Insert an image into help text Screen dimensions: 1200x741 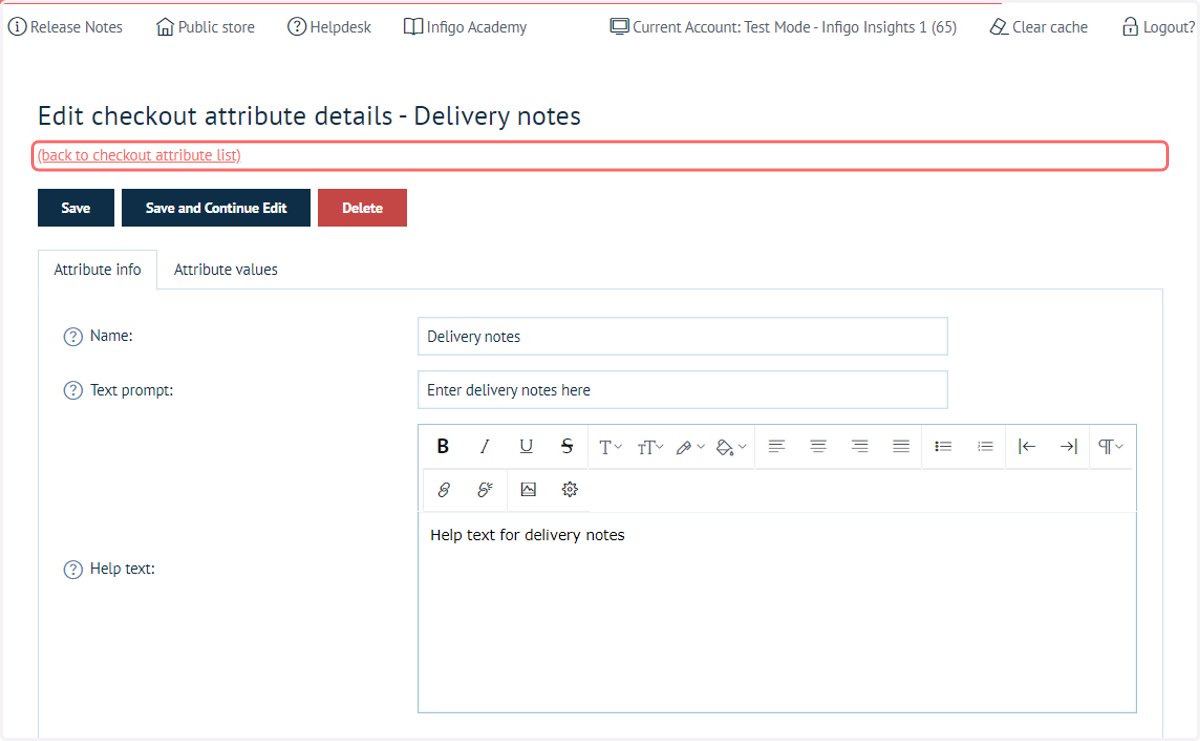point(528,490)
